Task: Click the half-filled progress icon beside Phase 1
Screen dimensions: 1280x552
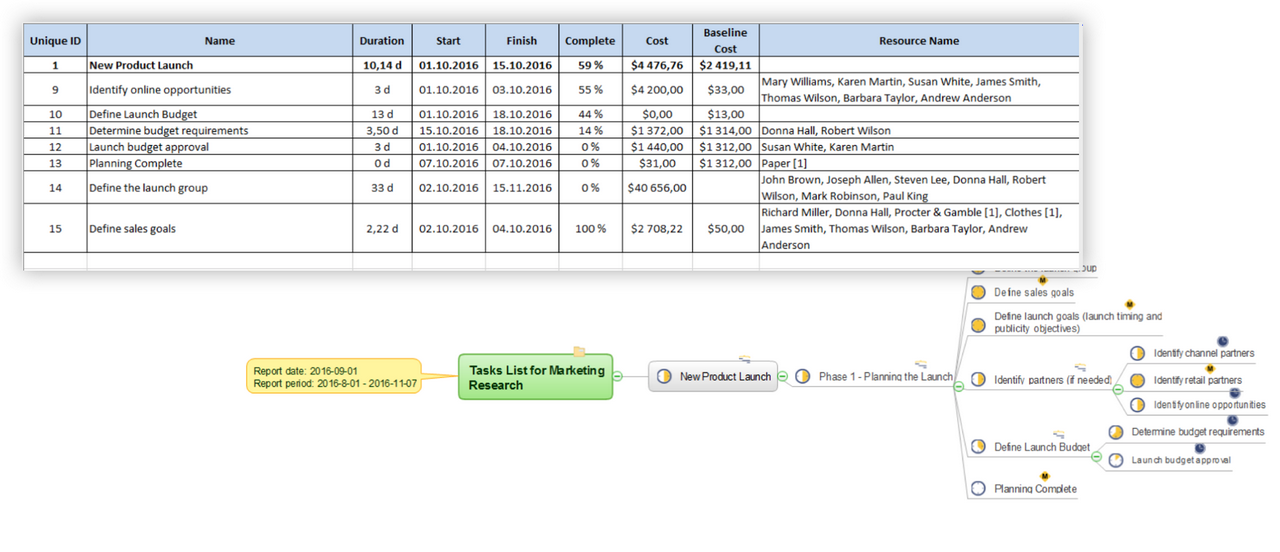Action: pyautogui.click(x=803, y=377)
